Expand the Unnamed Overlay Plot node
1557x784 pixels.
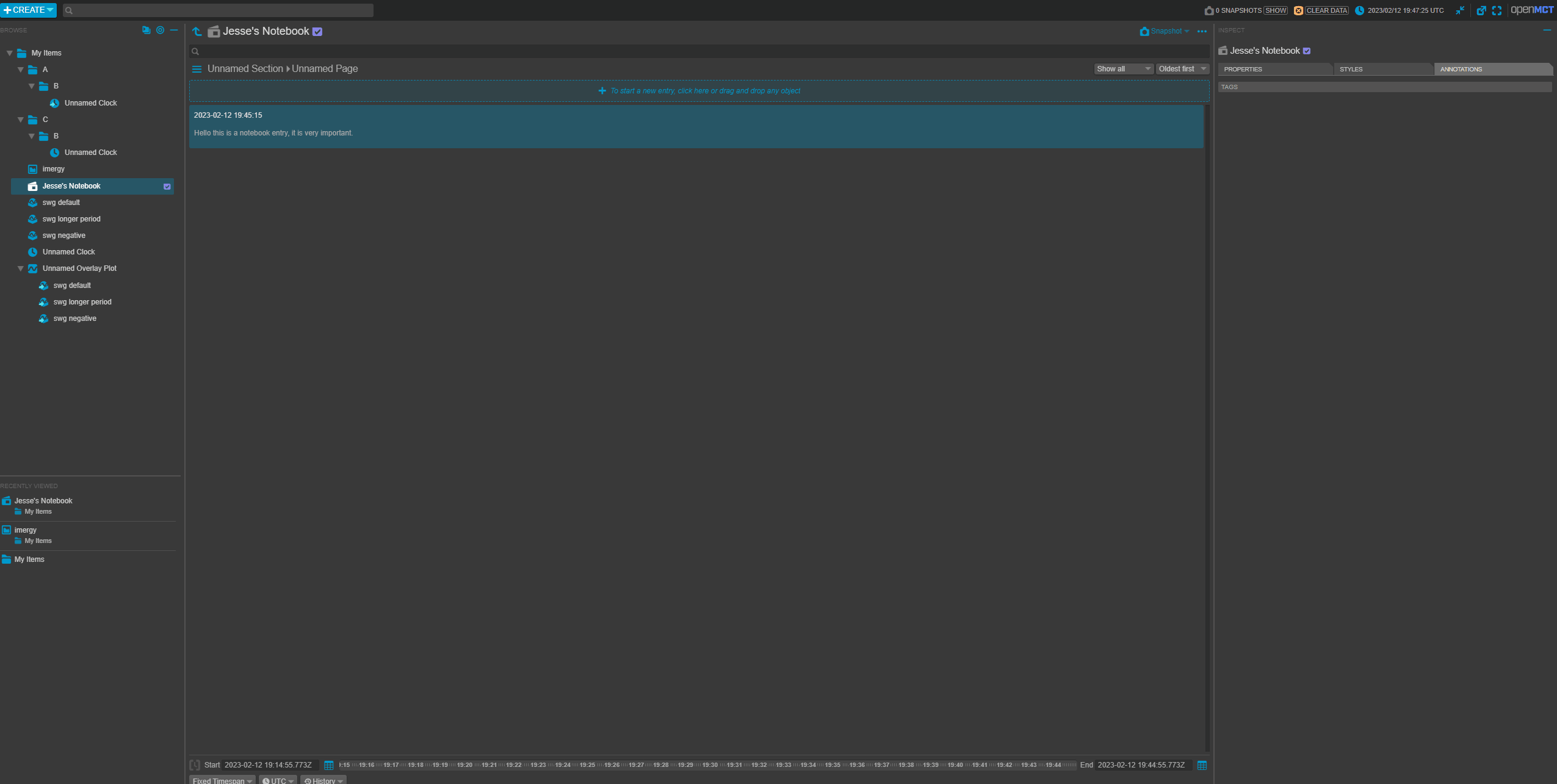click(21, 268)
